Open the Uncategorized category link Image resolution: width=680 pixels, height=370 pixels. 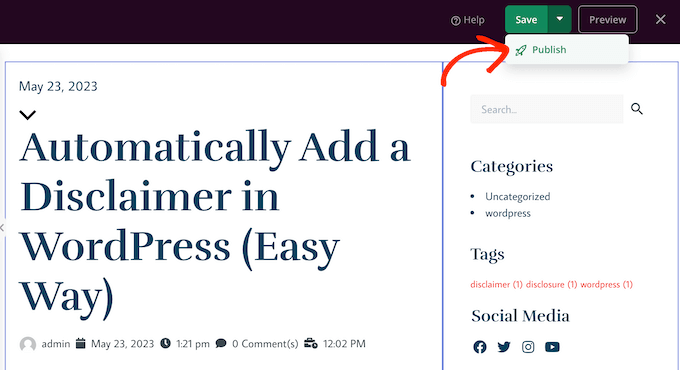pos(517,196)
